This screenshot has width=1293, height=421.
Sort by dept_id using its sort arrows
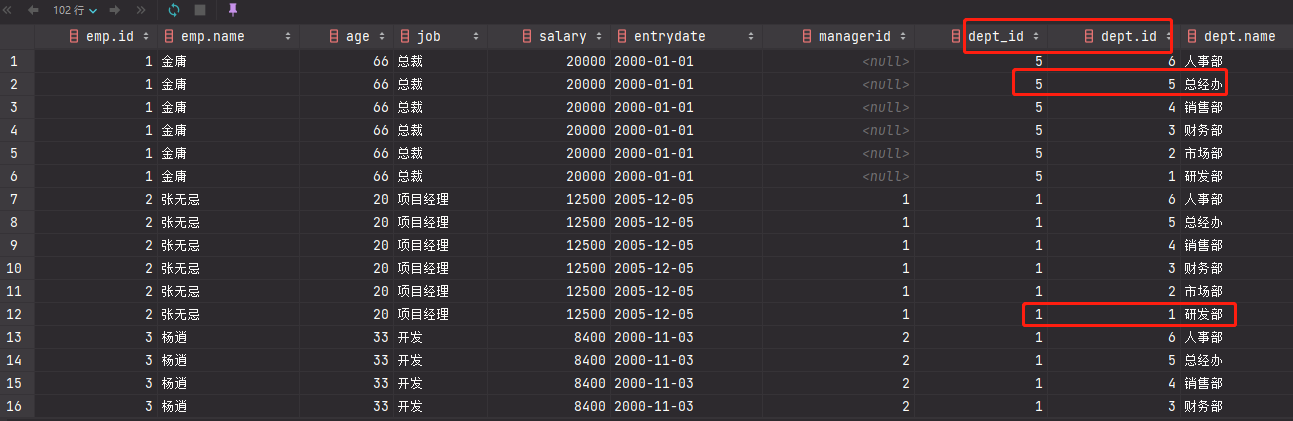click(1036, 37)
